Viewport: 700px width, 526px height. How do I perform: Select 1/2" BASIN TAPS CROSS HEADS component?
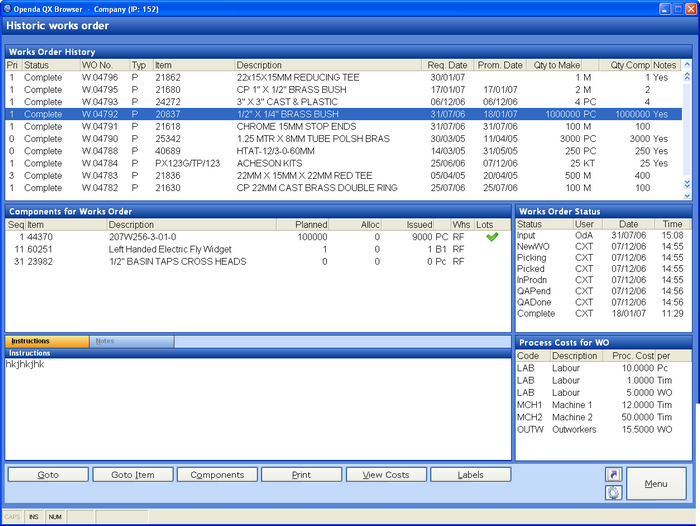click(x=258, y=262)
